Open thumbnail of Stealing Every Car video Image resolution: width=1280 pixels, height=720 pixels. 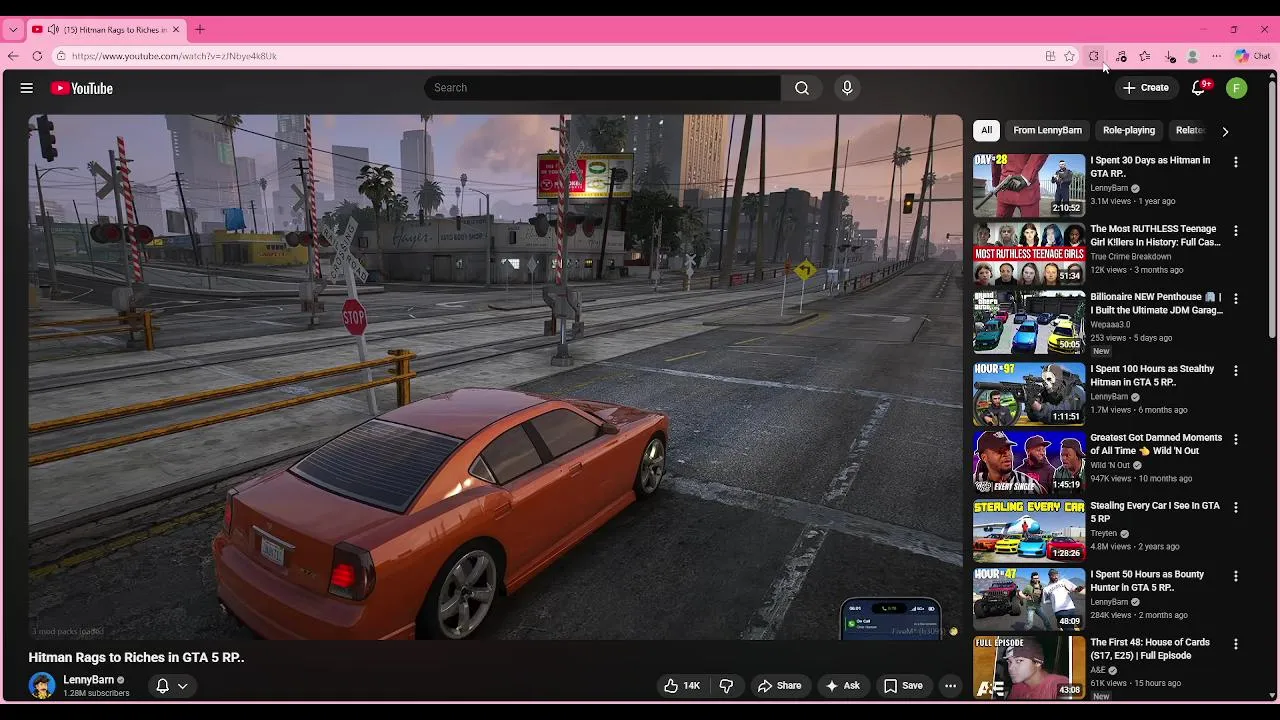(1029, 531)
